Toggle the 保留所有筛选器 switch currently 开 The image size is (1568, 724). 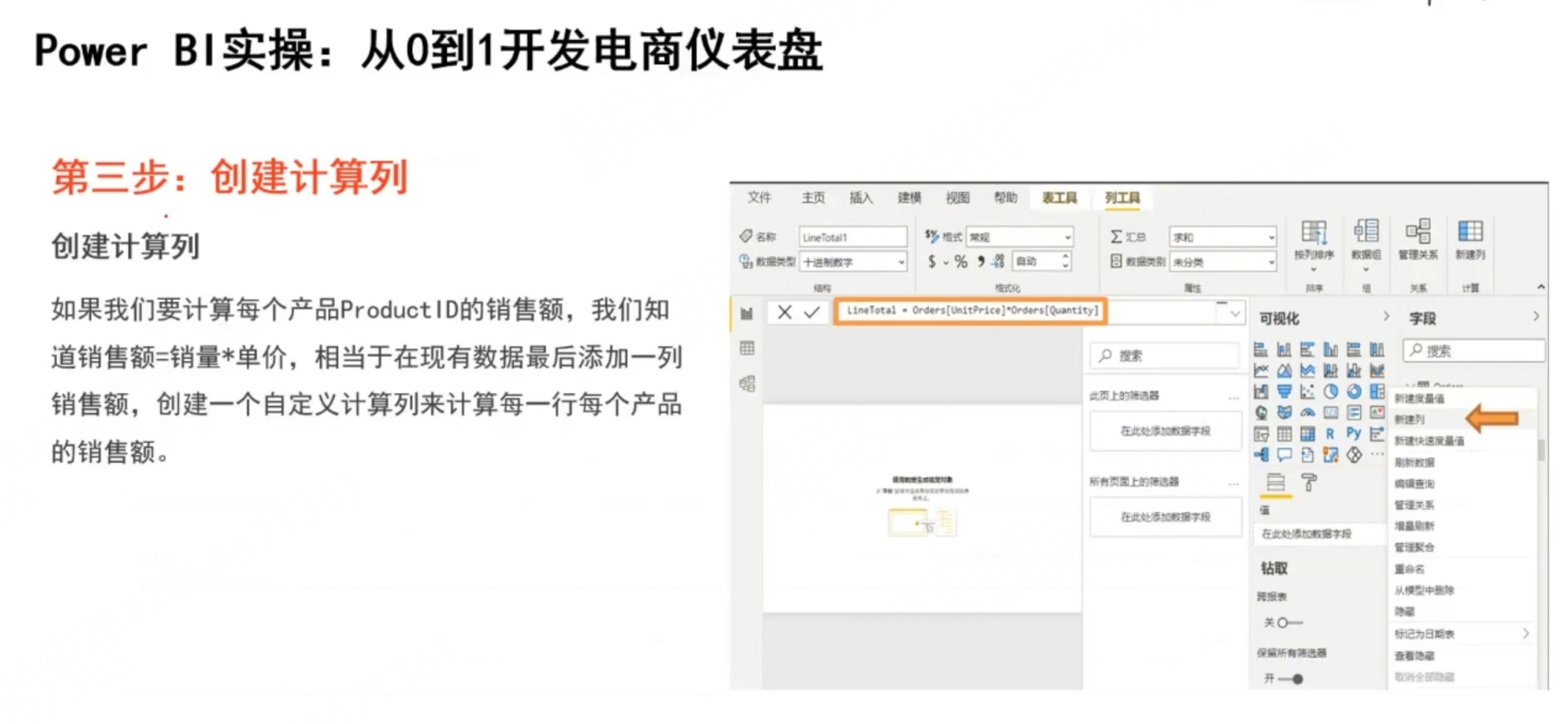[x=1290, y=679]
